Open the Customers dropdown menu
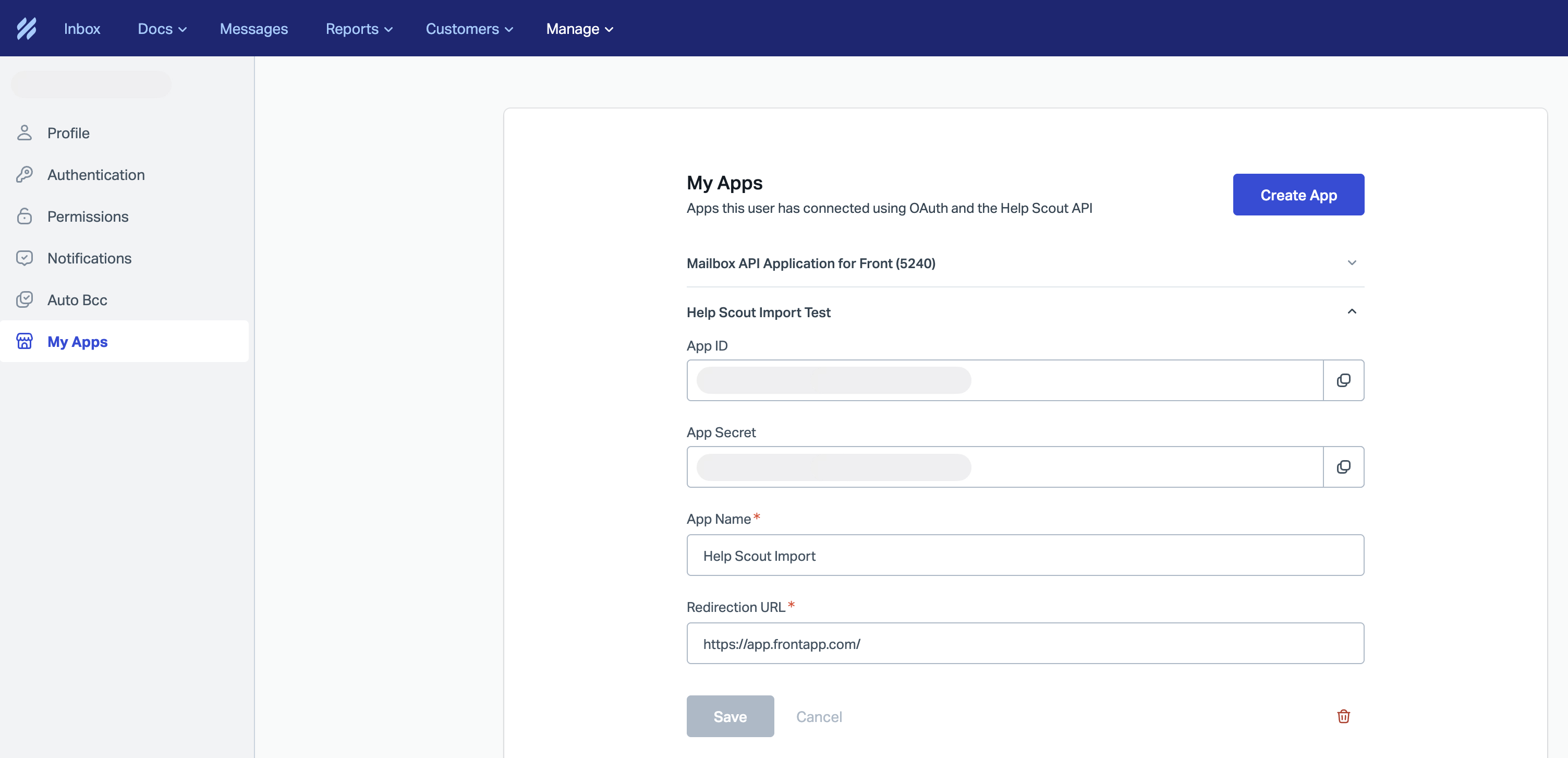 (469, 29)
